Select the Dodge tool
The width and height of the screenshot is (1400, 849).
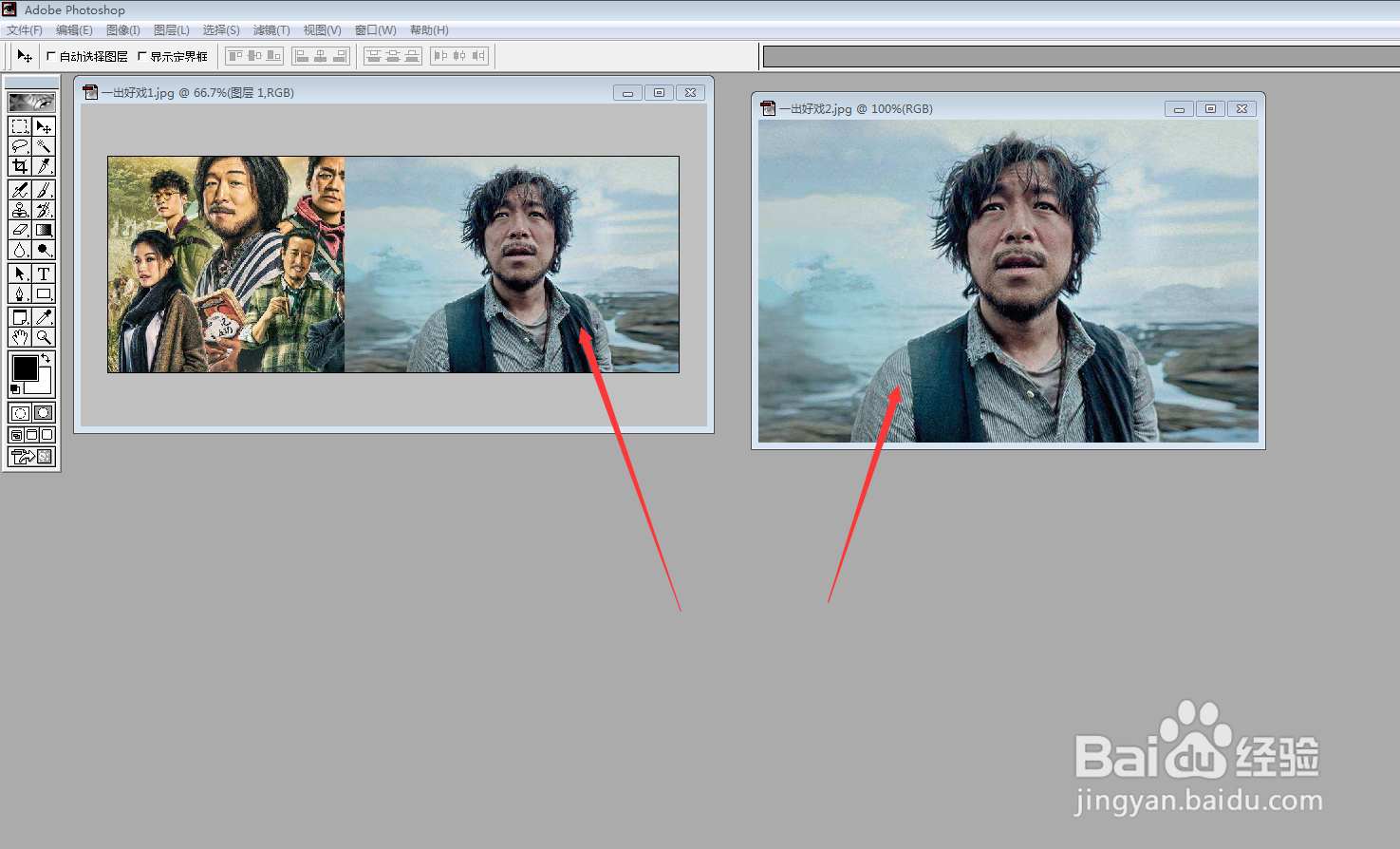coord(44,250)
